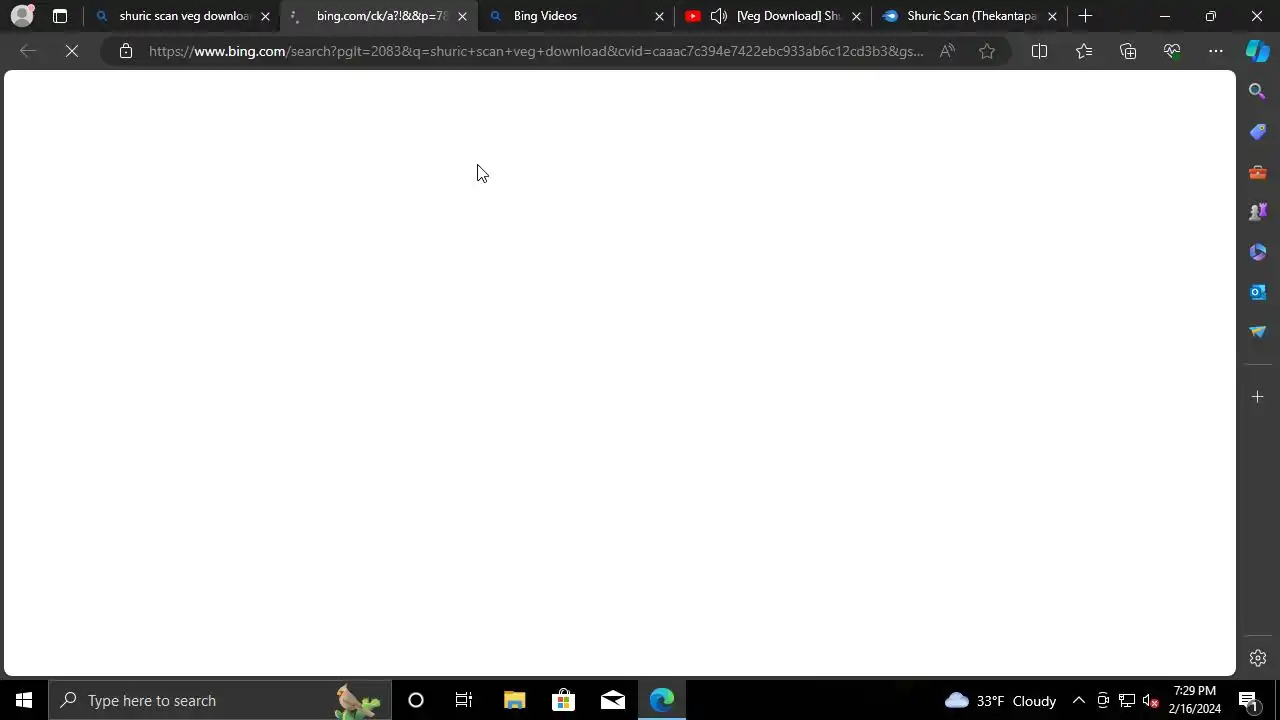Open sidebar settings gear
1280x720 pixels.
[1258, 658]
